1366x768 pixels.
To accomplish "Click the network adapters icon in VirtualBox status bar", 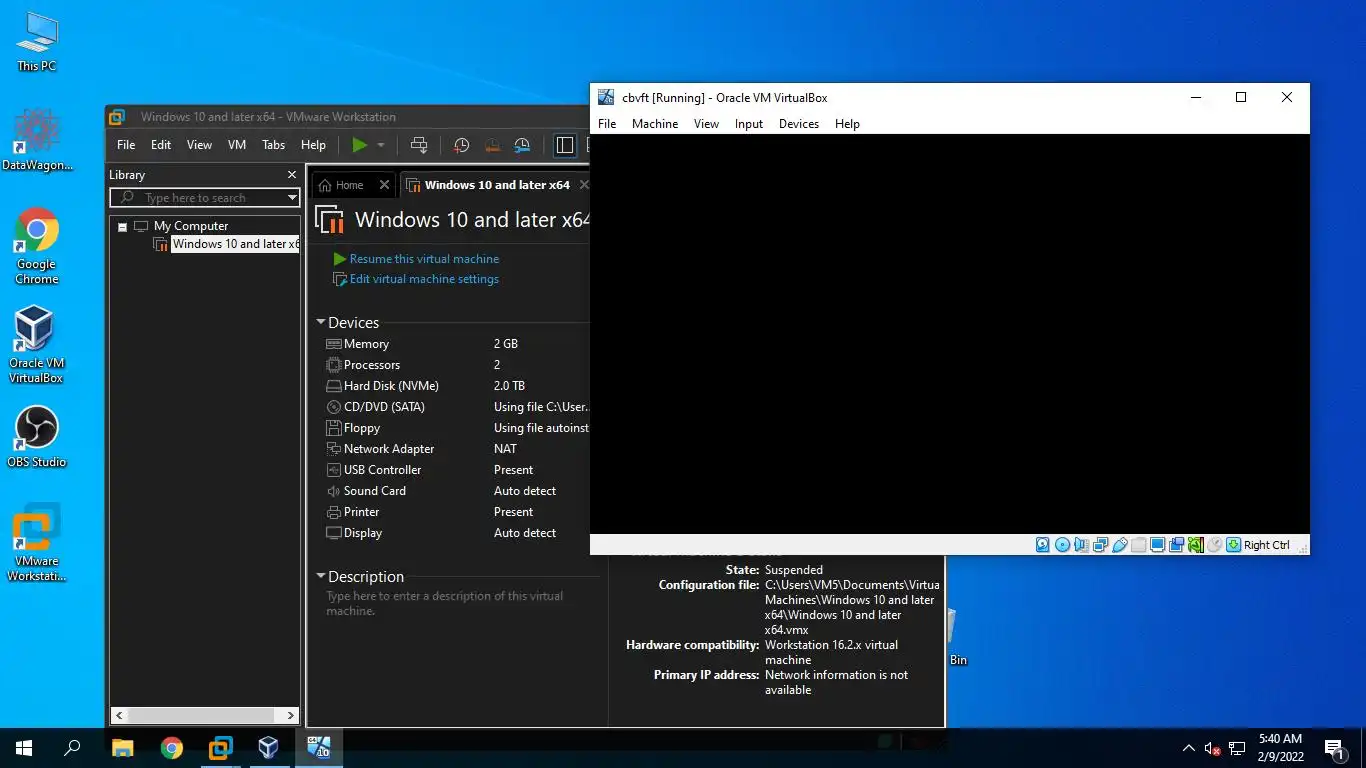I will [x=1101, y=545].
